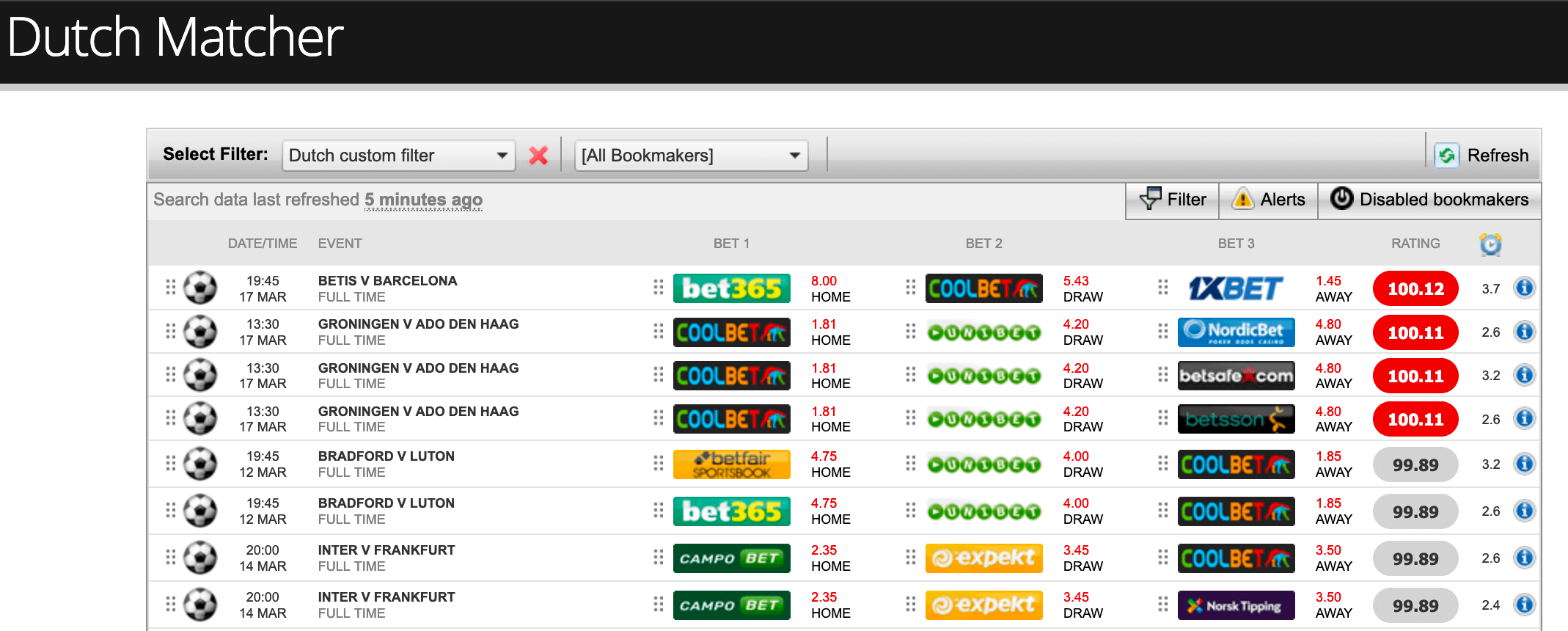The height and width of the screenshot is (631, 1568).
Task: Open Disabled bookmakers panel
Action: tap(1429, 200)
